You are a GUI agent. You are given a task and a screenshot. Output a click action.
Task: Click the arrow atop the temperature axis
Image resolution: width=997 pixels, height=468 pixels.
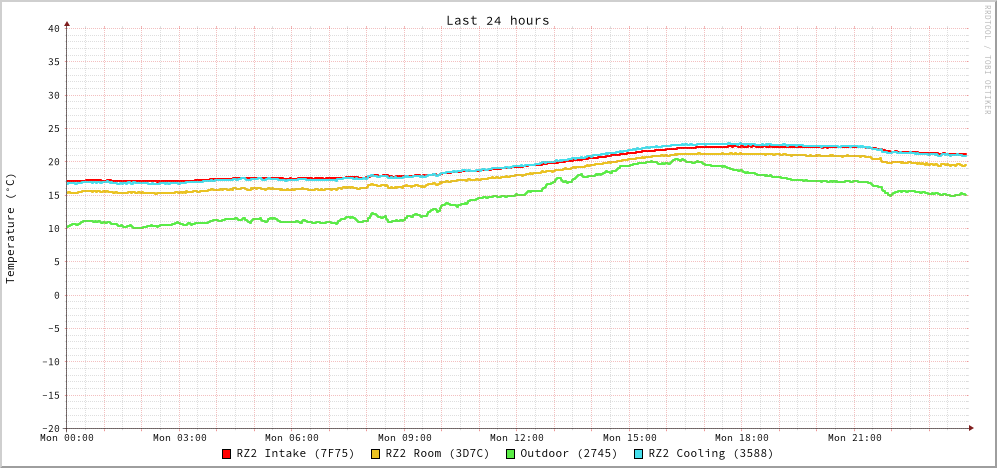[x=67, y=23]
